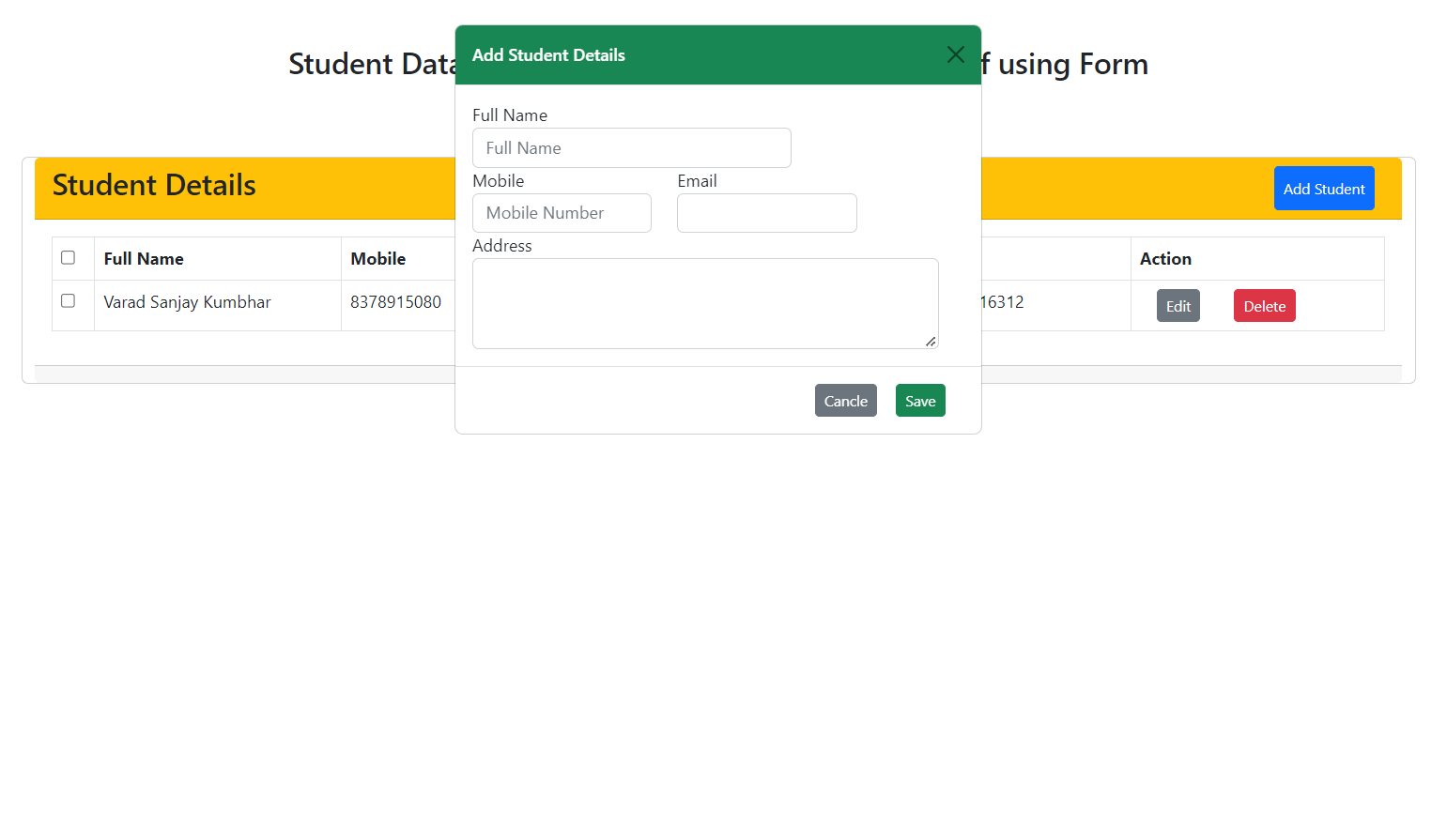The width and height of the screenshot is (1447, 840).
Task: Focus the Mobile Number input field
Action: tap(561, 213)
